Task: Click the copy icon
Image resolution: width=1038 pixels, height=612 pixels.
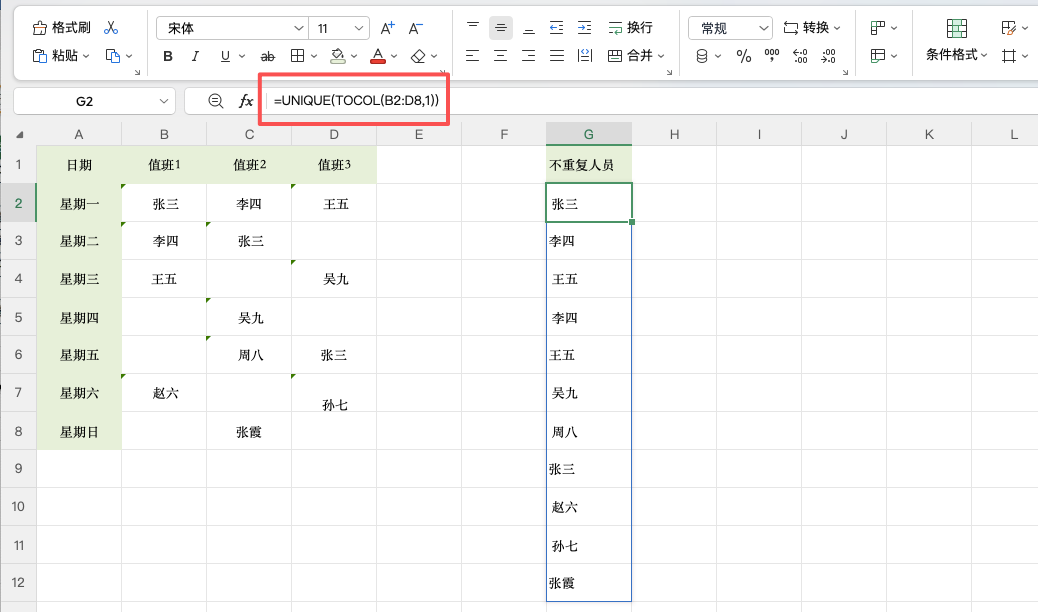Action: [113, 56]
